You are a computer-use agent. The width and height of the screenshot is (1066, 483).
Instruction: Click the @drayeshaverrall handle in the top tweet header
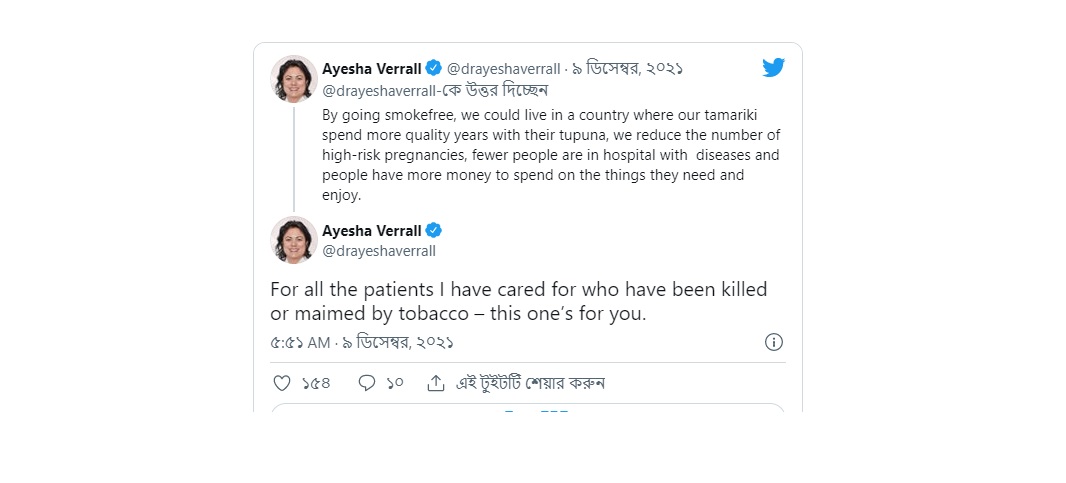pos(504,69)
